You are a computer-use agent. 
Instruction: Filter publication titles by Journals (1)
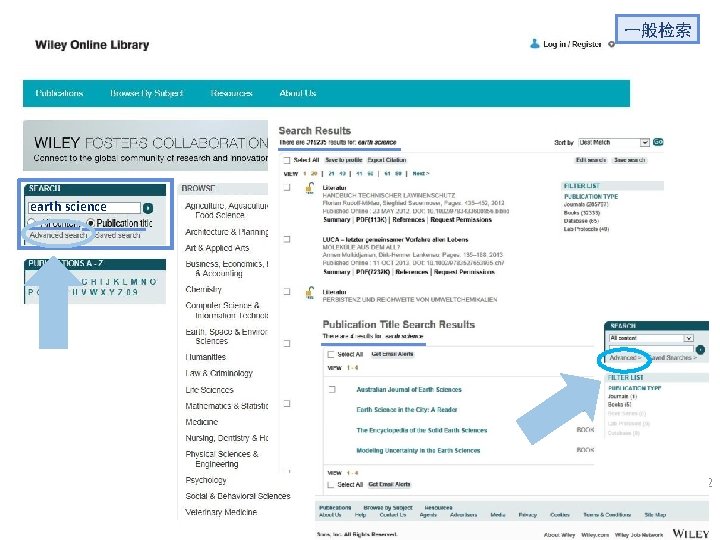(x=622, y=396)
